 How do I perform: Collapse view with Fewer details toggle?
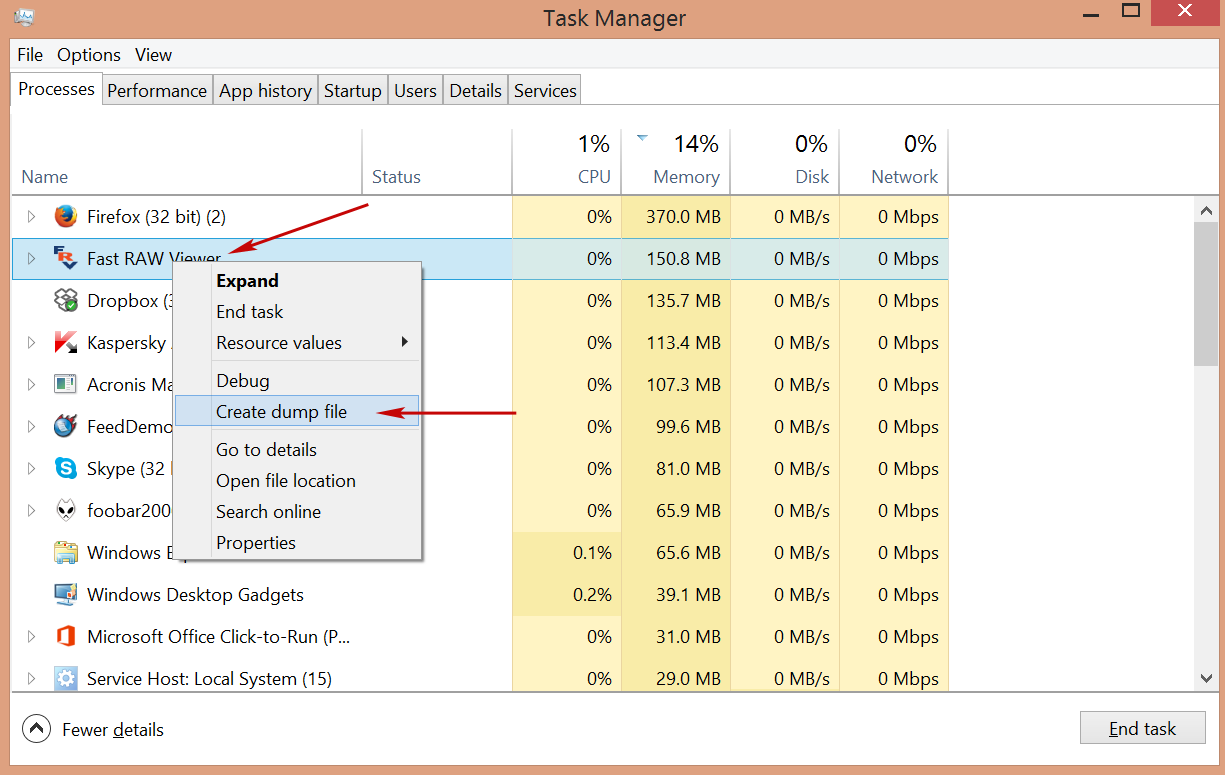pos(36,729)
